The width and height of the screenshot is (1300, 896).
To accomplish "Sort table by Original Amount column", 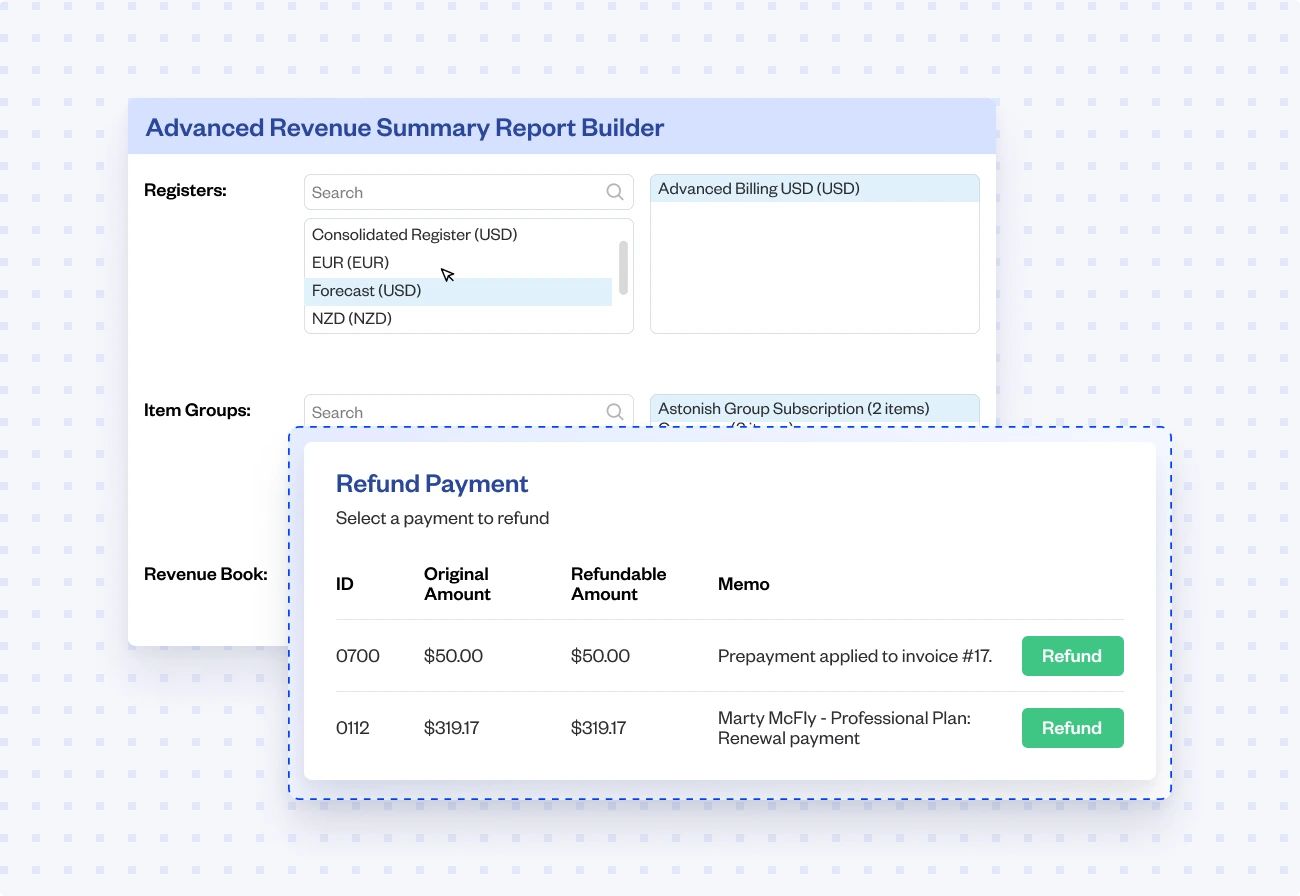I will pyautogui.click(x=456, y=583).
